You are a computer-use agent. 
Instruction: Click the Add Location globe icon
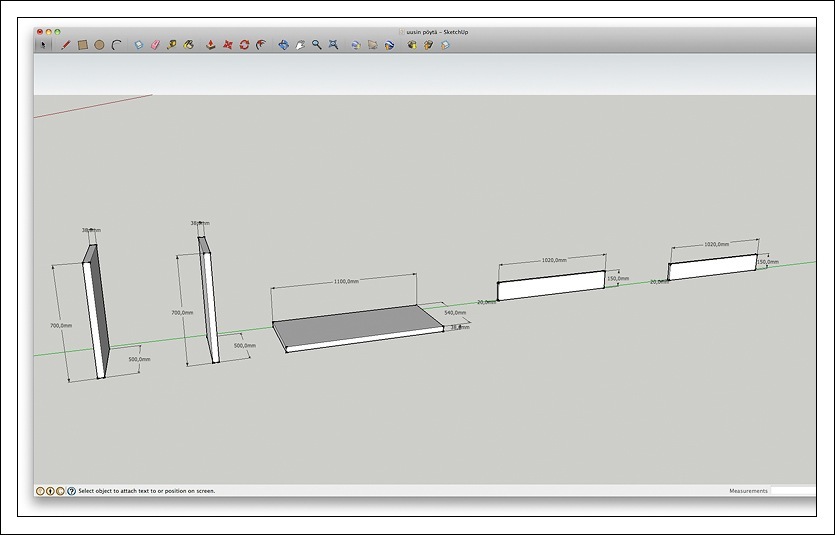click(x=356, y=45)
